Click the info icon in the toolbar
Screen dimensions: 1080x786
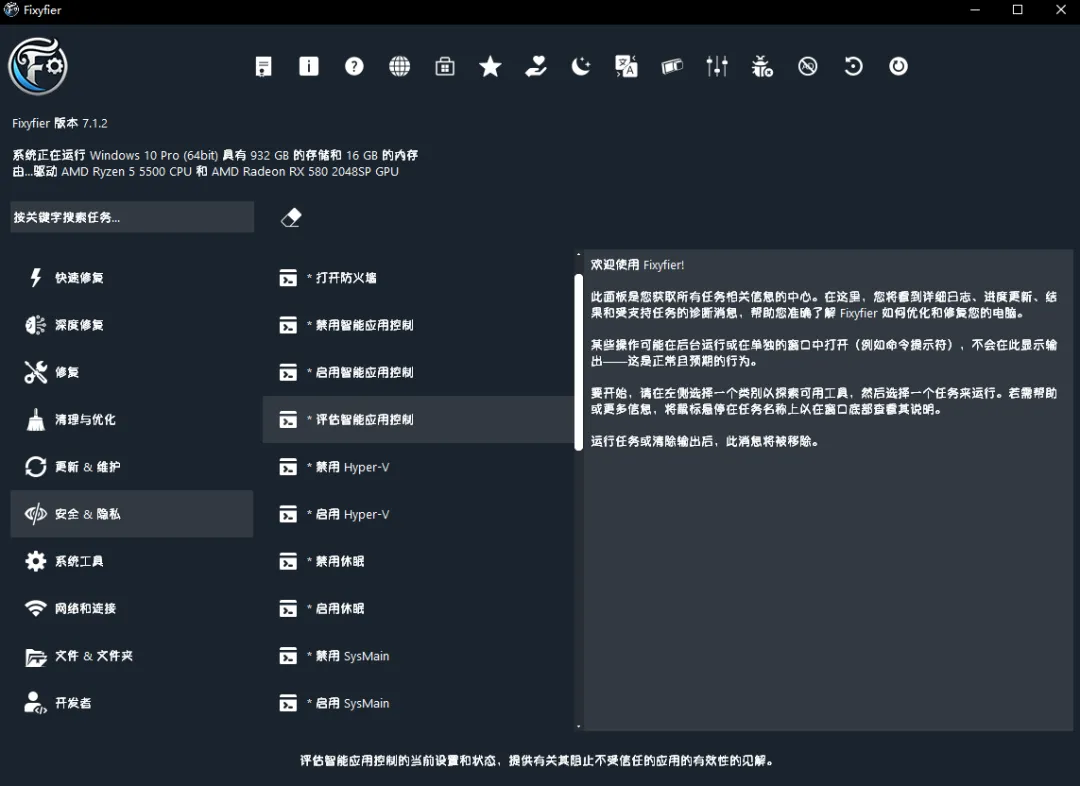(309, 66)
